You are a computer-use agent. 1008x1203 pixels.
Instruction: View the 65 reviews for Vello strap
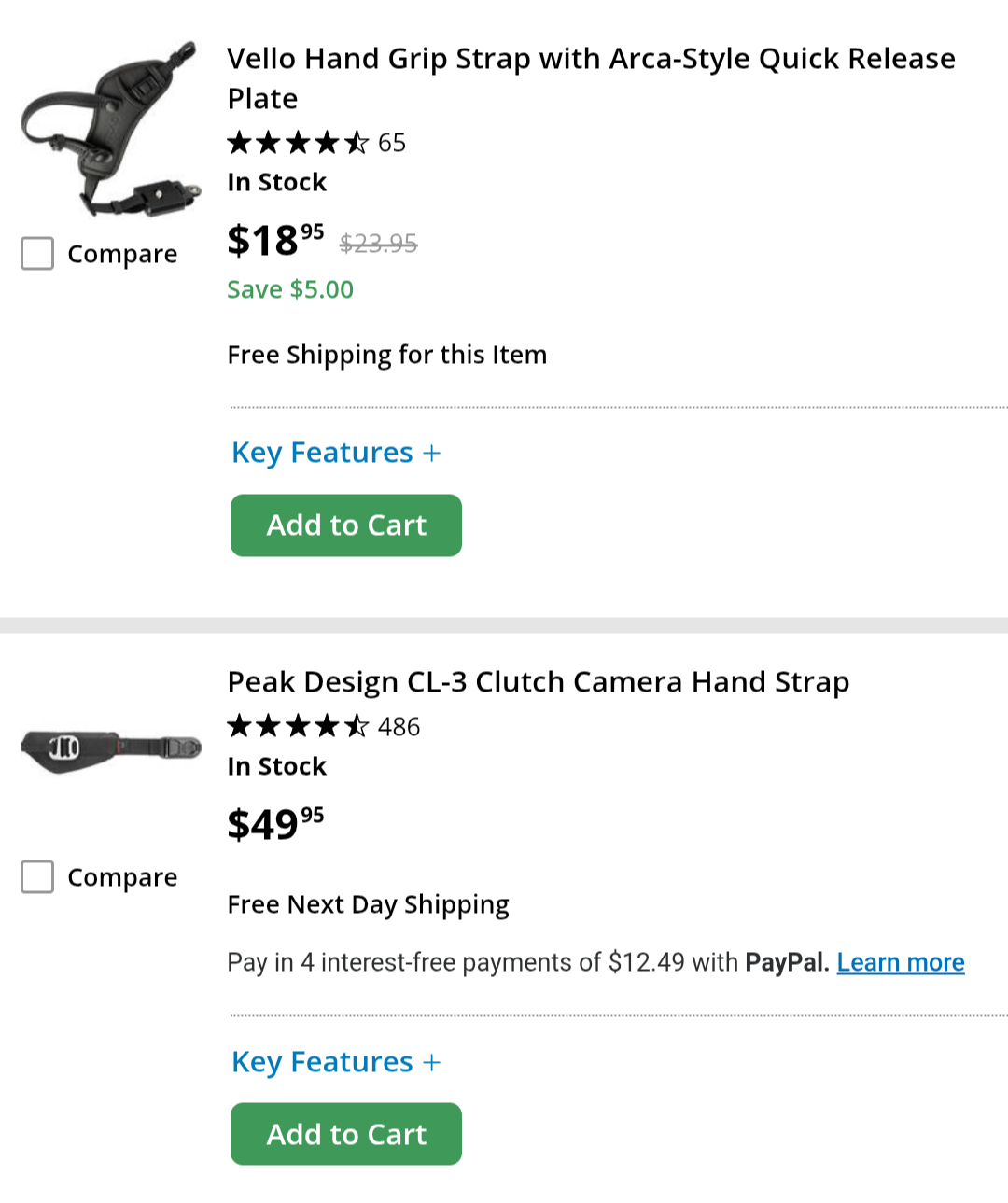pyautogui.click(x=392, y=143)
